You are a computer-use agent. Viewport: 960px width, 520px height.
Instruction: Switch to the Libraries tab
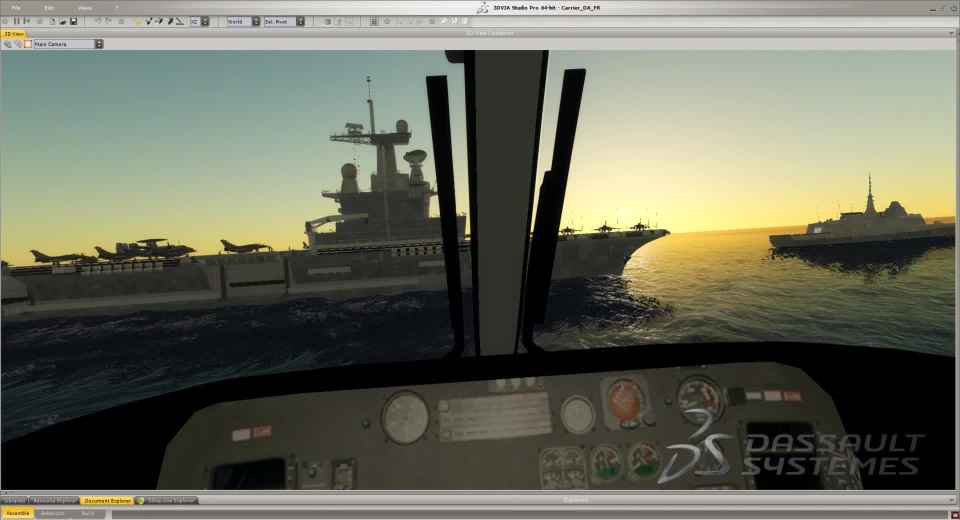(15, 500)
